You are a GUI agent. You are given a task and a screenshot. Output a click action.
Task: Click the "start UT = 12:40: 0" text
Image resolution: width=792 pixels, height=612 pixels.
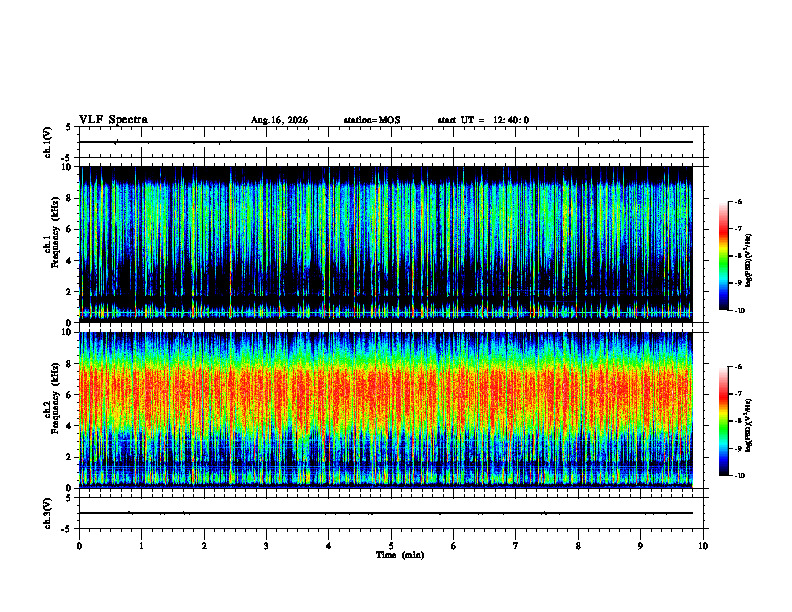pyautogui.click(x=483, y=120)
